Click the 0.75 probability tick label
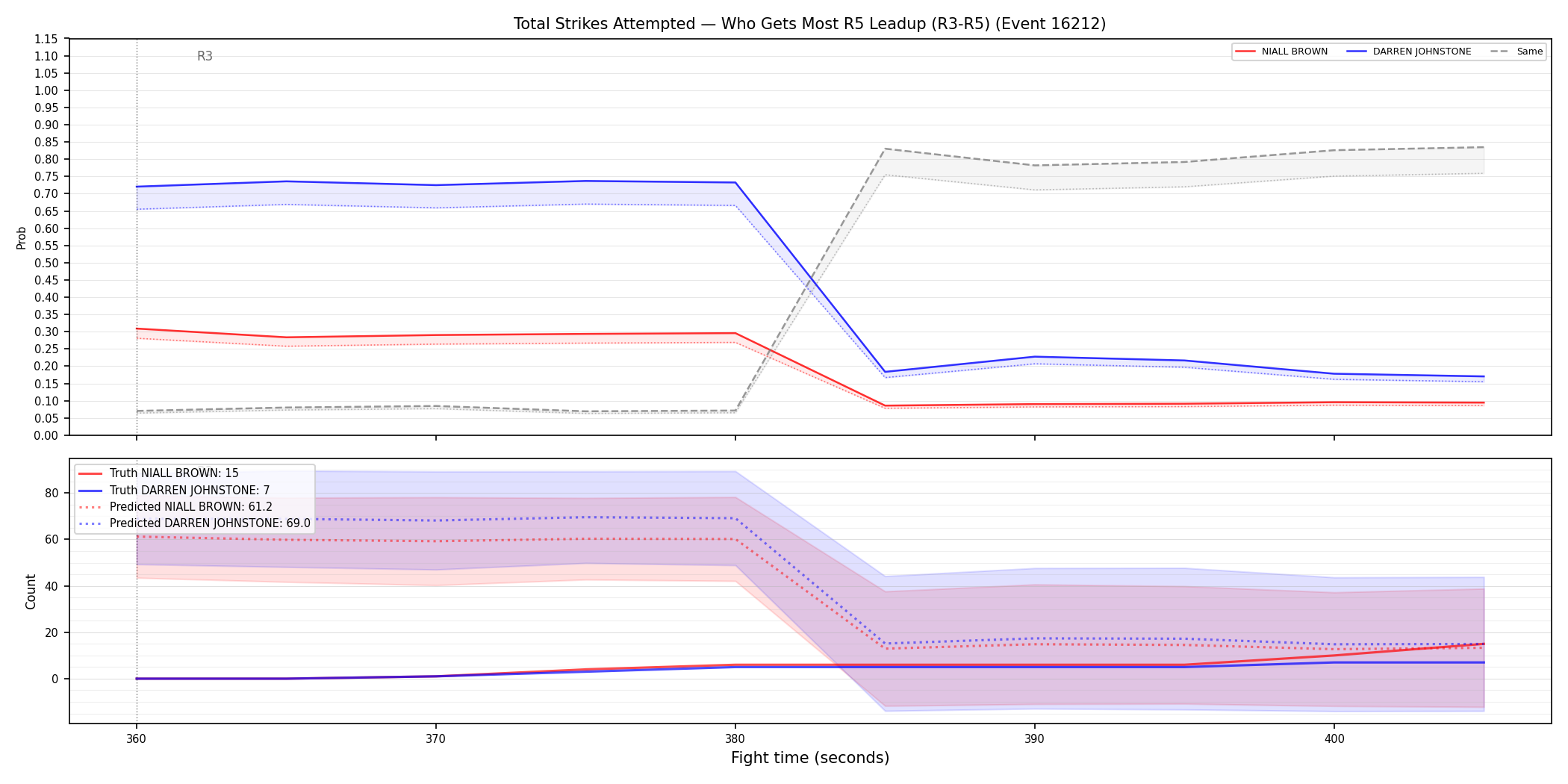Screen dimensions: 1568x784 coord(46,177)
